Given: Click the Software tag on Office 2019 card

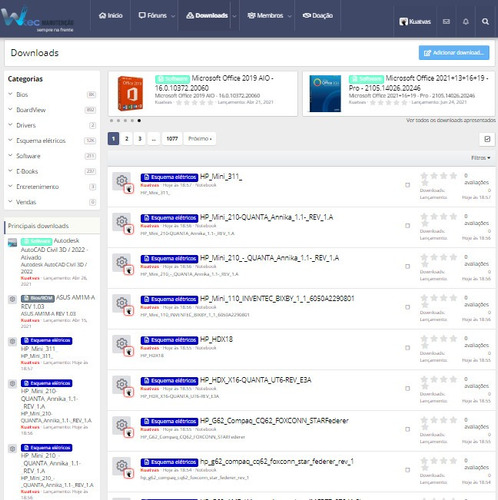Looking at the screenshot, I should pos(172,79).
